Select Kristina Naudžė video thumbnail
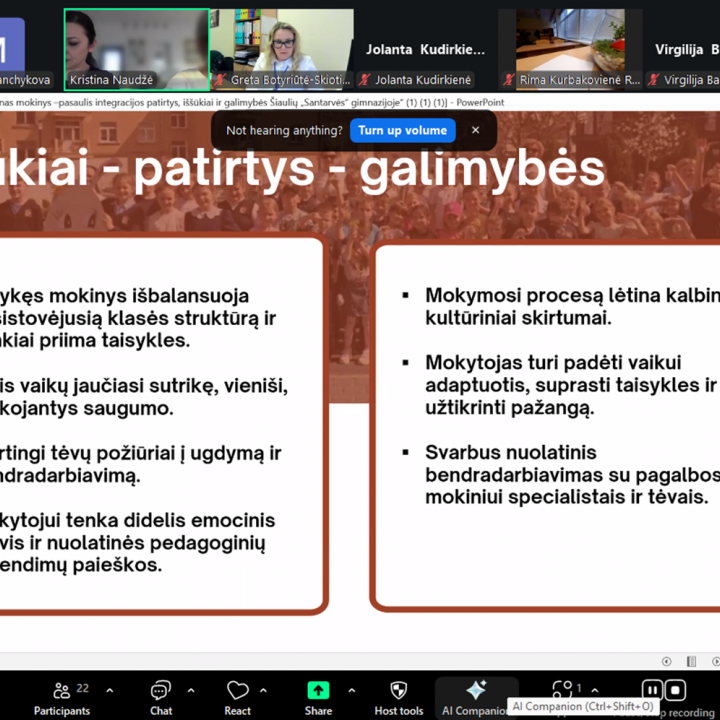720x720 pixels. 136,48
